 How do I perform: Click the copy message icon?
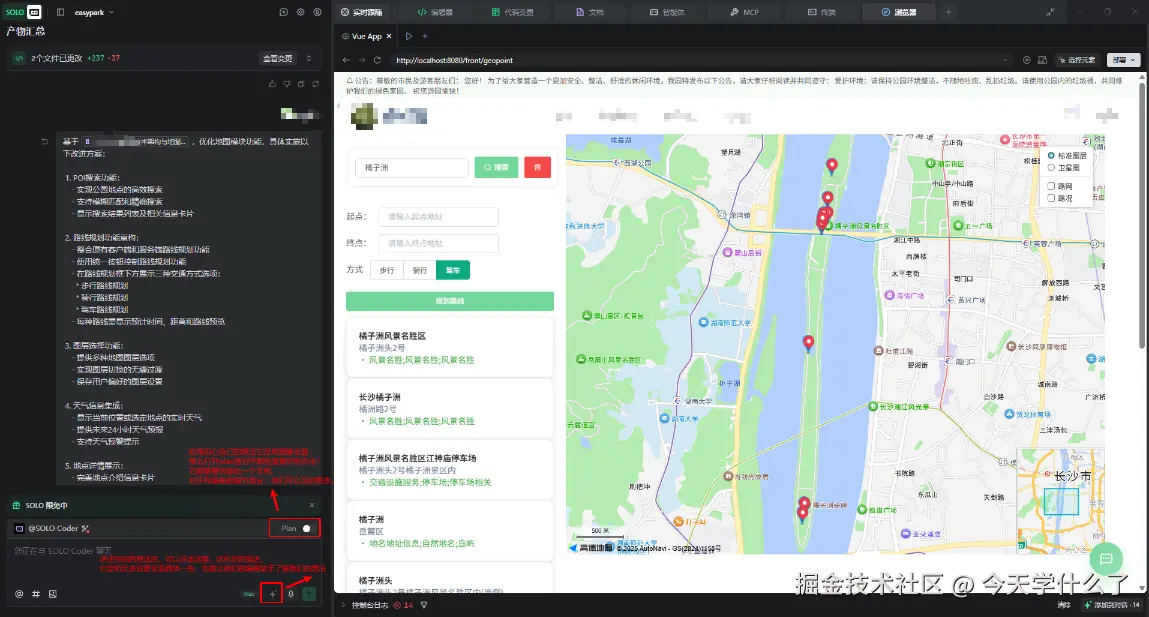[x=301, y=84]
